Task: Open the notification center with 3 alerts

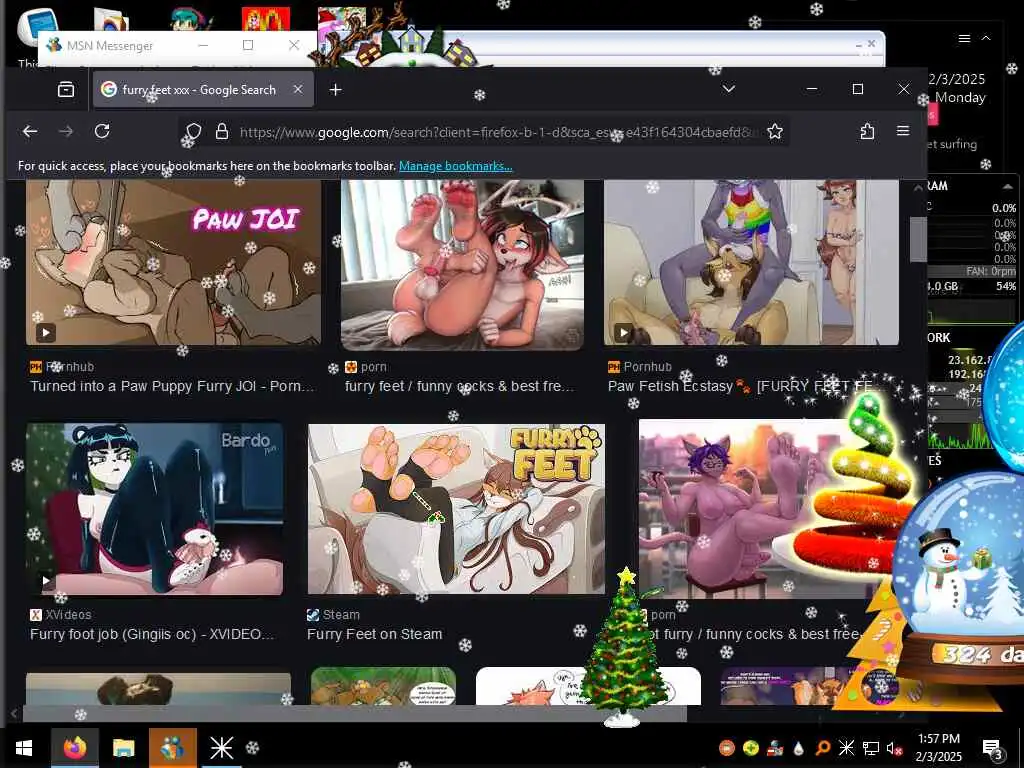Action: [x=992, y=748]
